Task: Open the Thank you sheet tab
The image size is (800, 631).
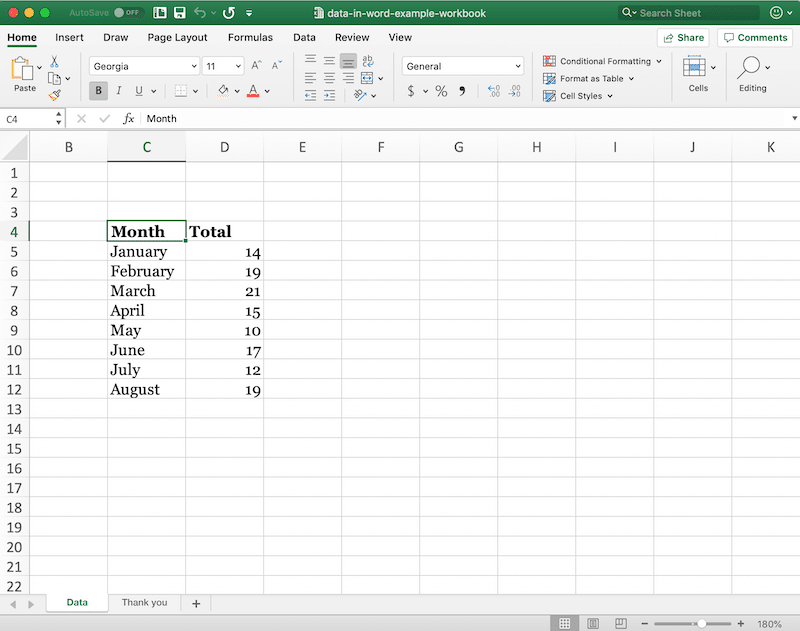Action: coord(144,602)
